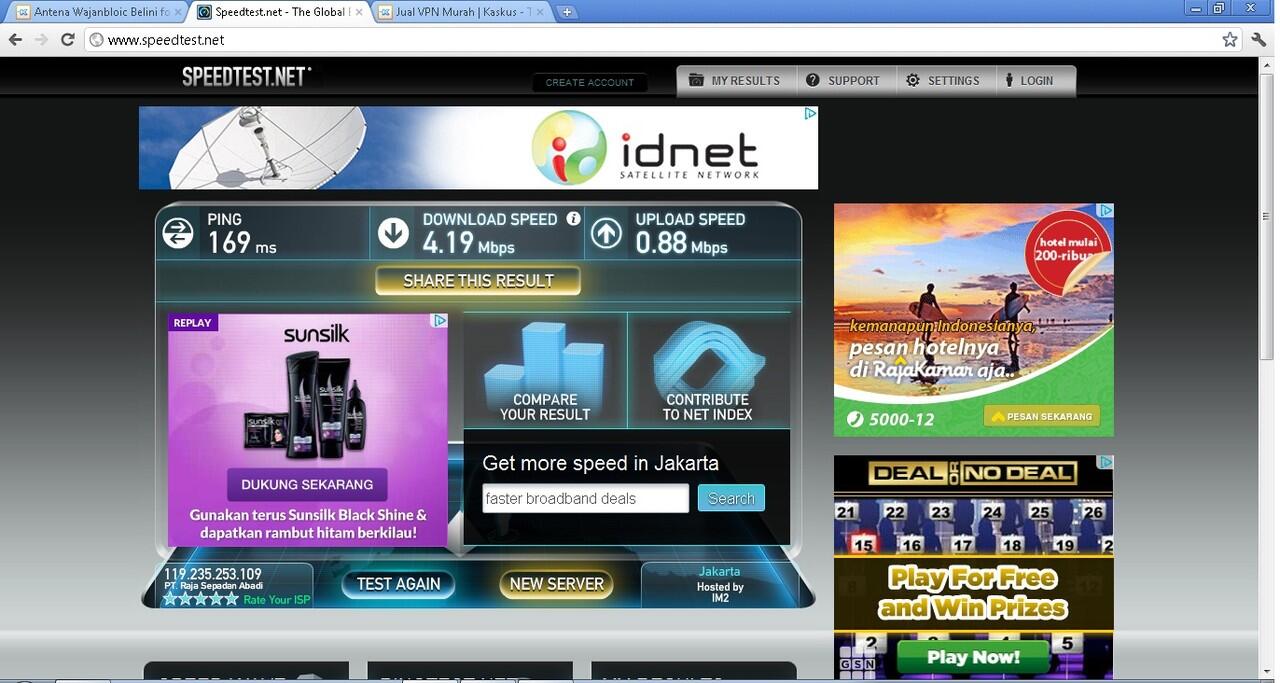1280x683 pixels.
Task: Click IP address 119.235.253.109
Action: pos(212,575)
